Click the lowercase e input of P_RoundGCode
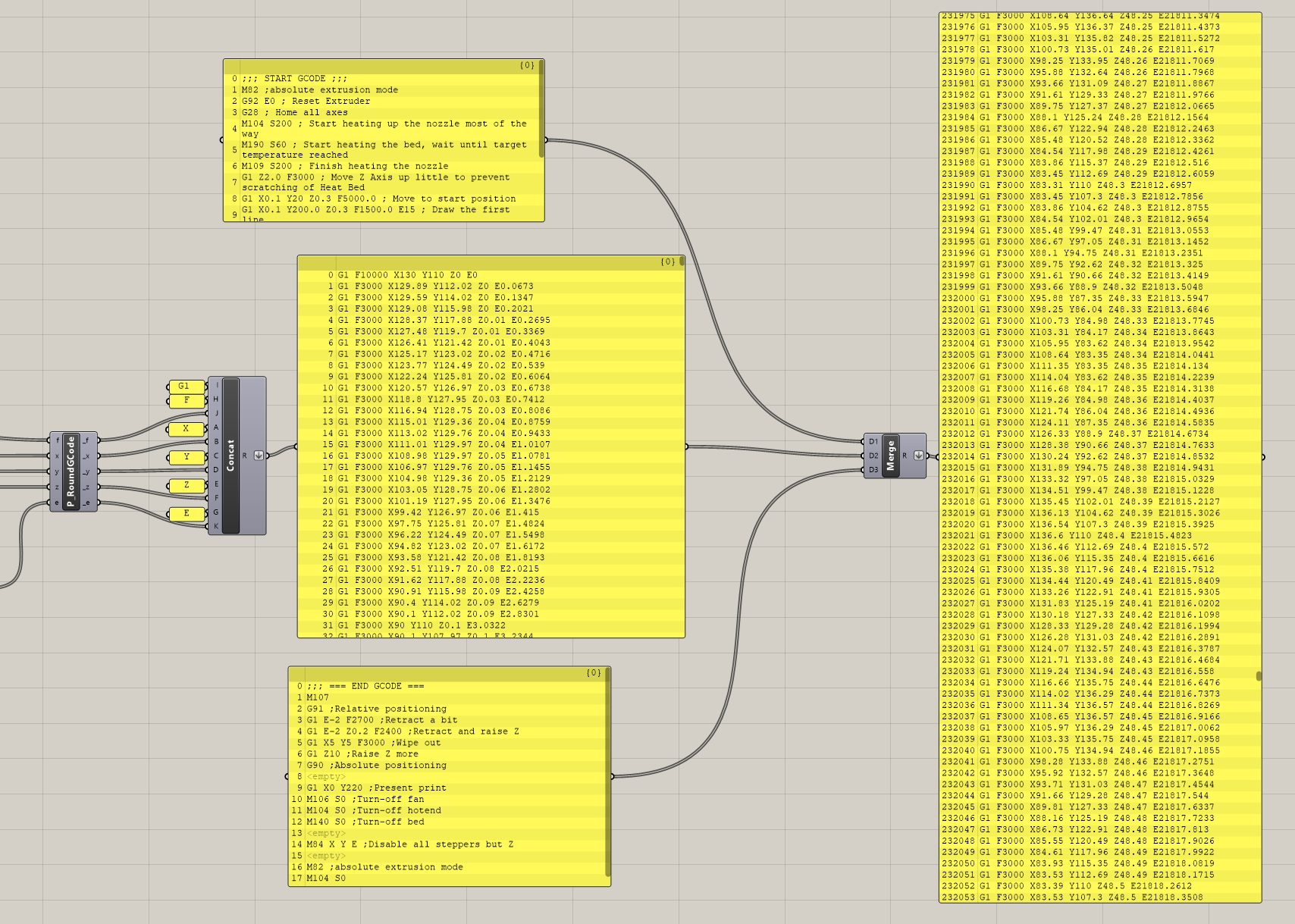 point(57,503)
